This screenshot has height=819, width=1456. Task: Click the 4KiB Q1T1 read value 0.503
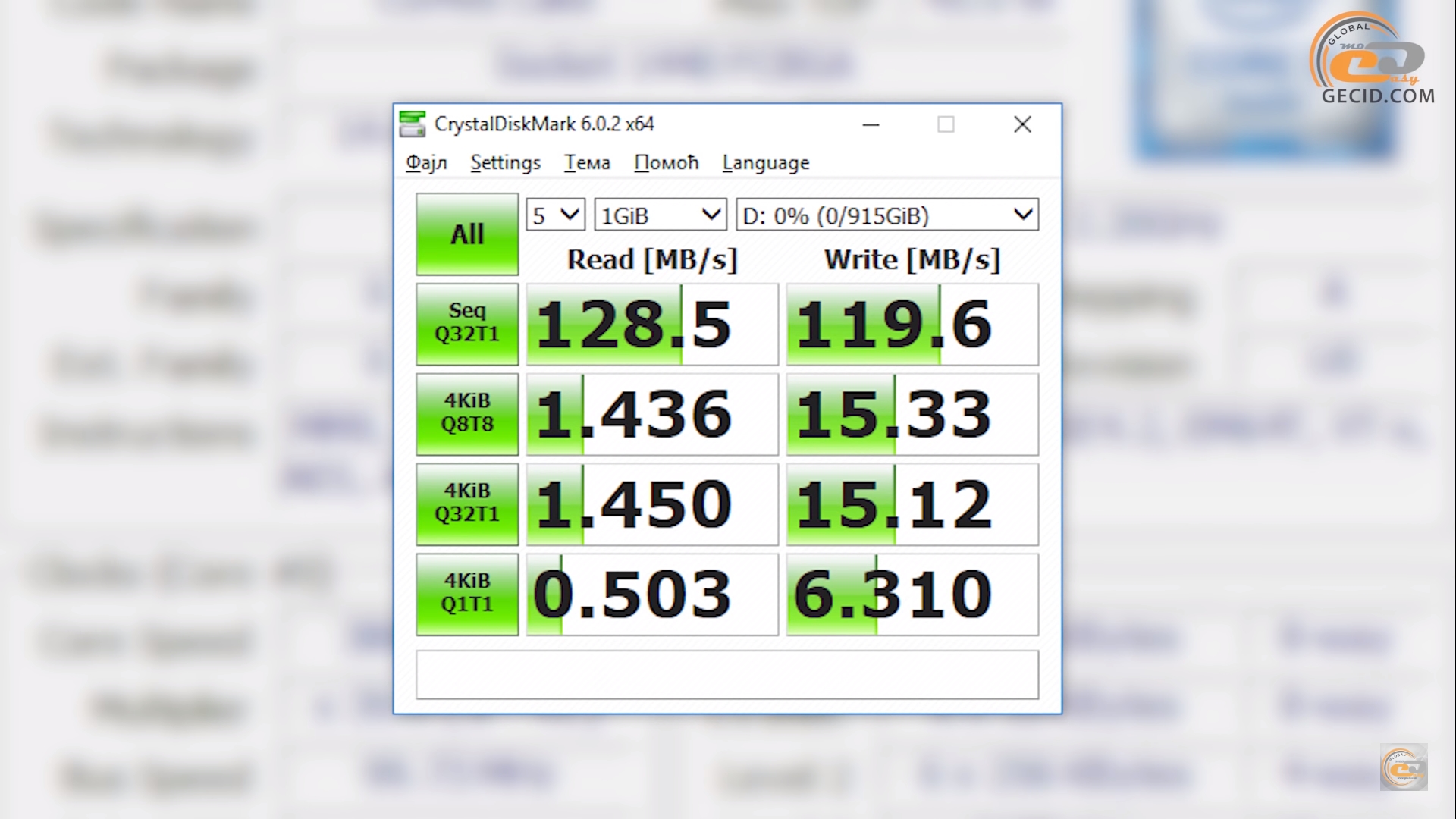pos(652,595)
